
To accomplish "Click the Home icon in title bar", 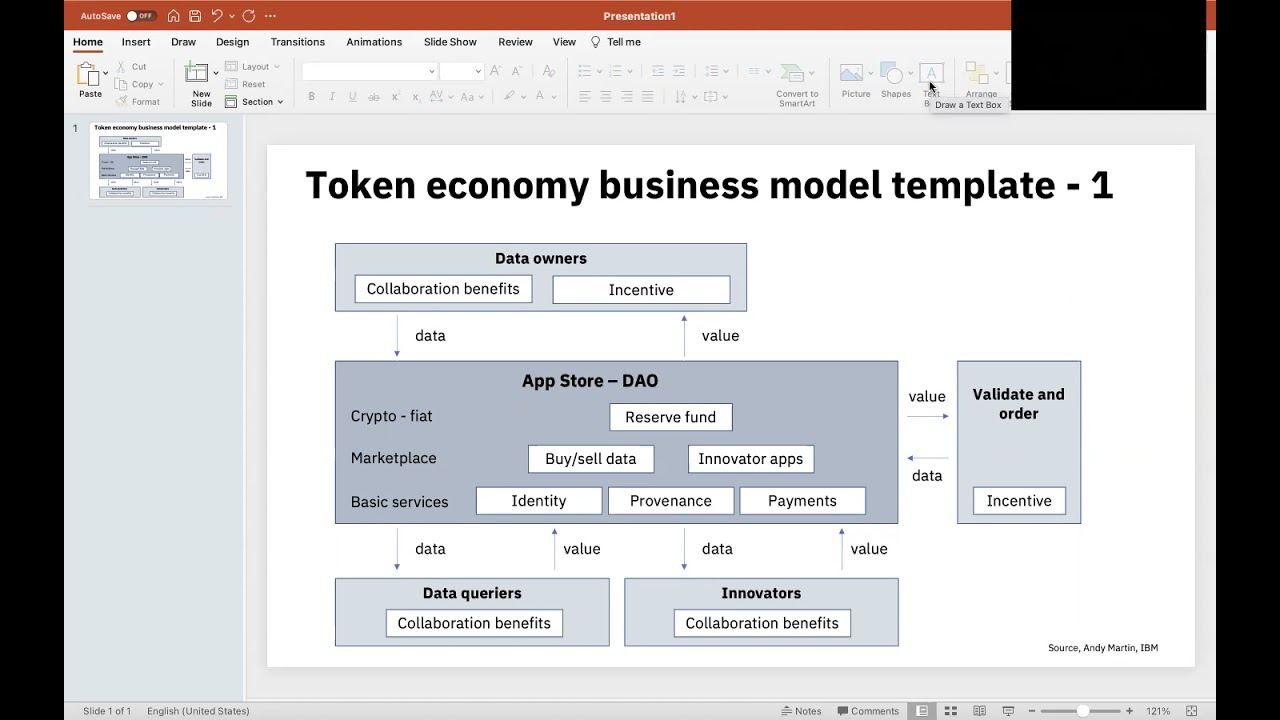I will (x=174, y=16).
